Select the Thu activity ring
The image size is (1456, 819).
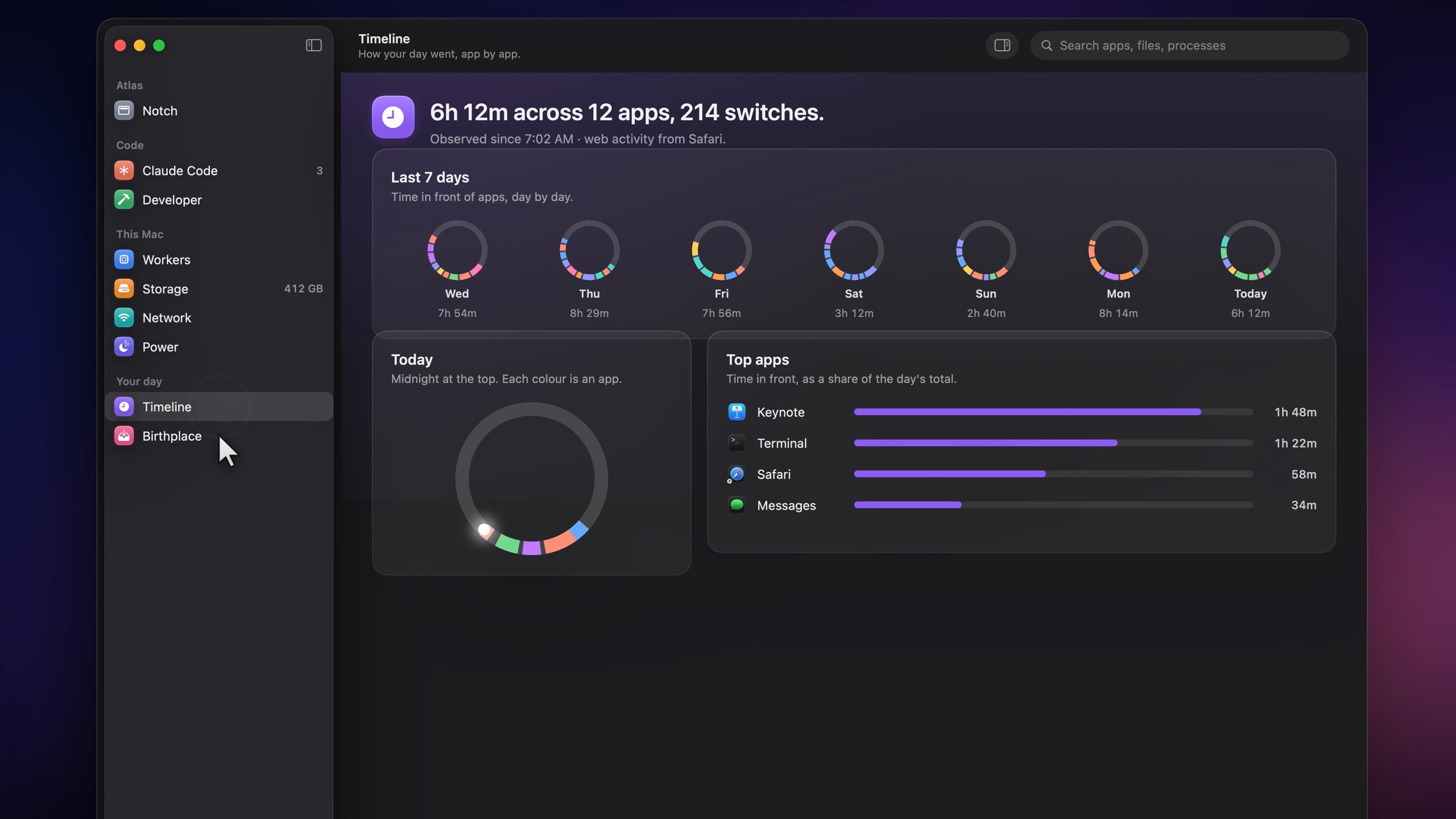(589, 250)
